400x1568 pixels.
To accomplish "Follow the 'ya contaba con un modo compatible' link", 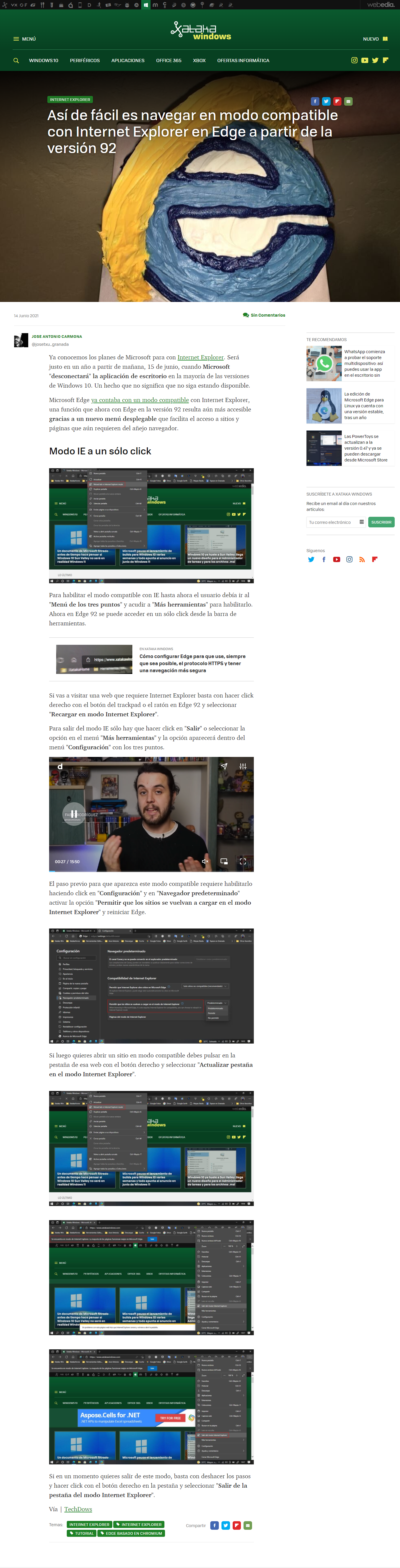I will coord(140,400).
